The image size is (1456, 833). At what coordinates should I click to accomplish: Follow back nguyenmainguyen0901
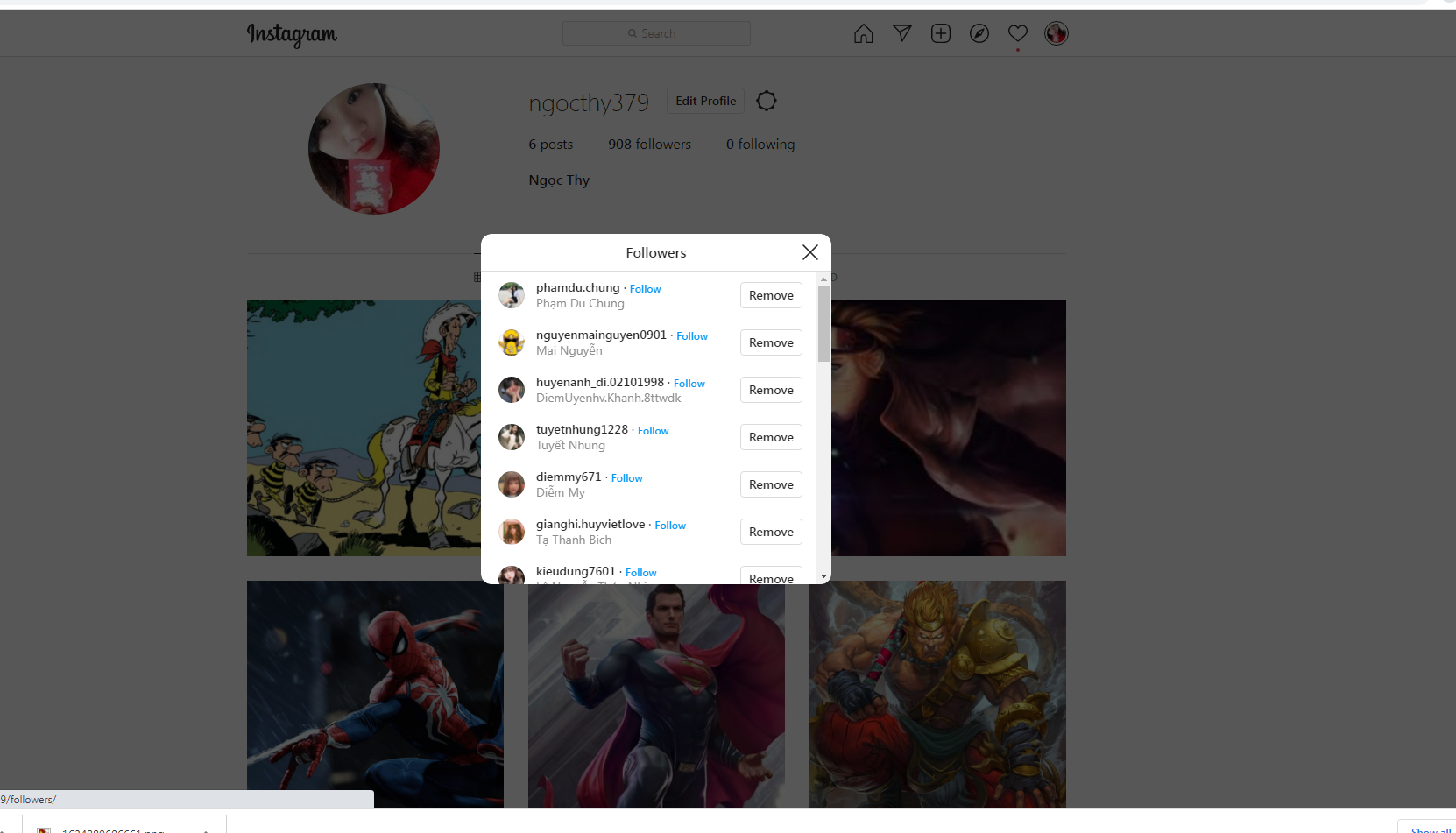click(692, 336)
